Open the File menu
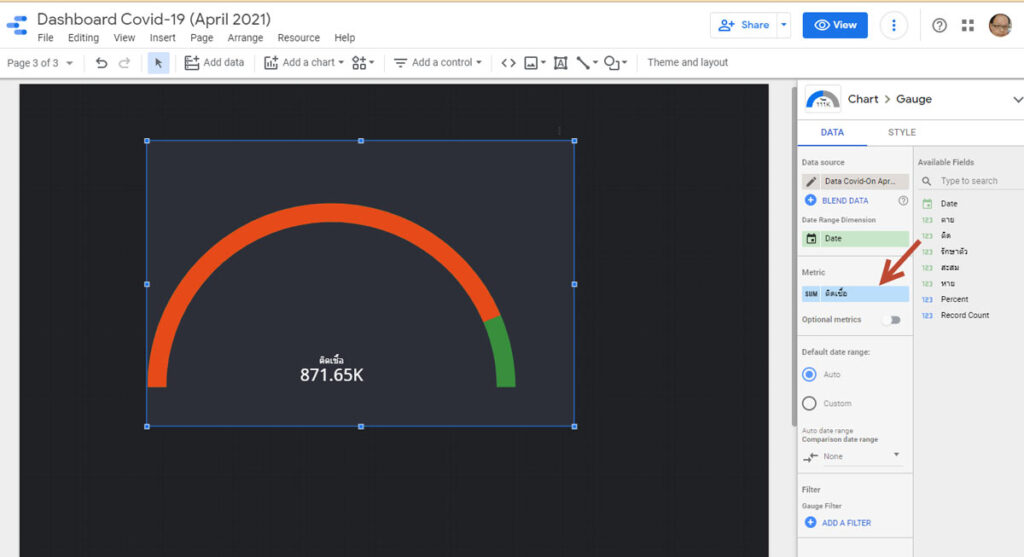 pos(46,38)
